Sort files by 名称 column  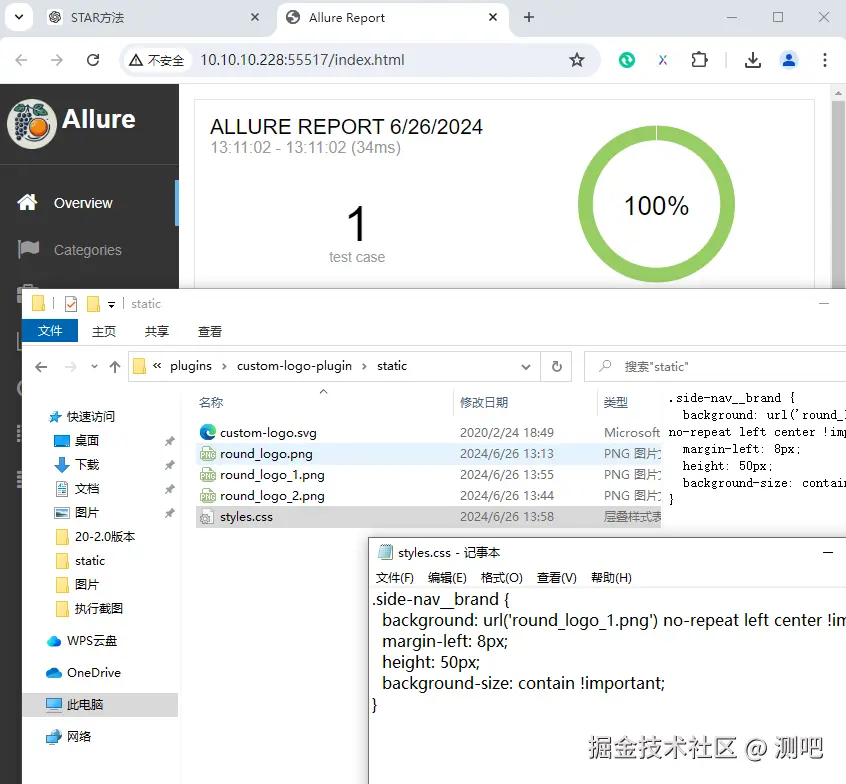[x=324, y=403]
